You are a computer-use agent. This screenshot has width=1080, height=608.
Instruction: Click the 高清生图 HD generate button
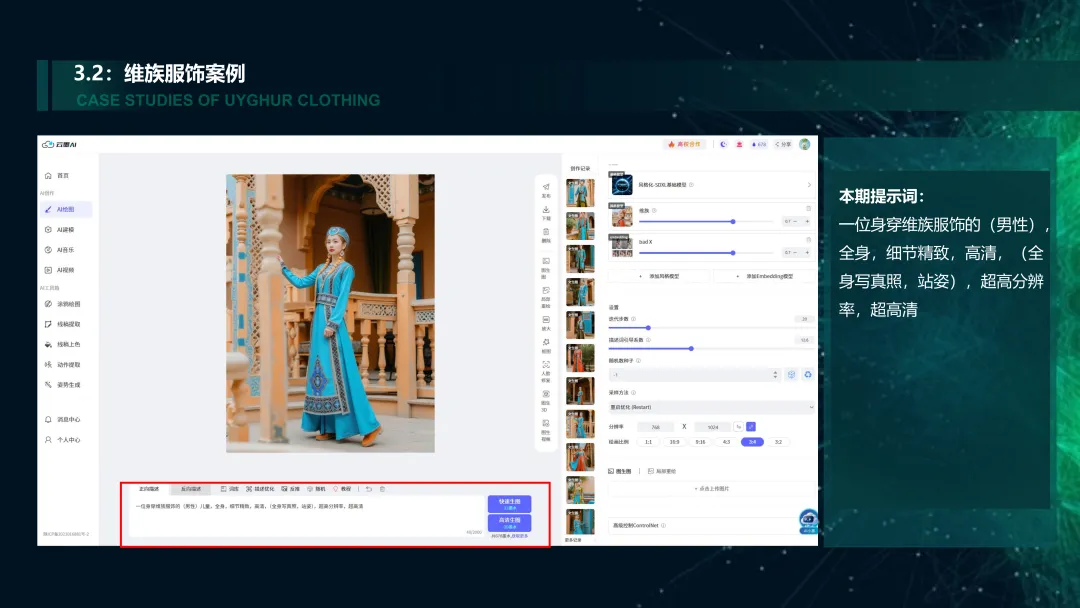click(510, 522)
